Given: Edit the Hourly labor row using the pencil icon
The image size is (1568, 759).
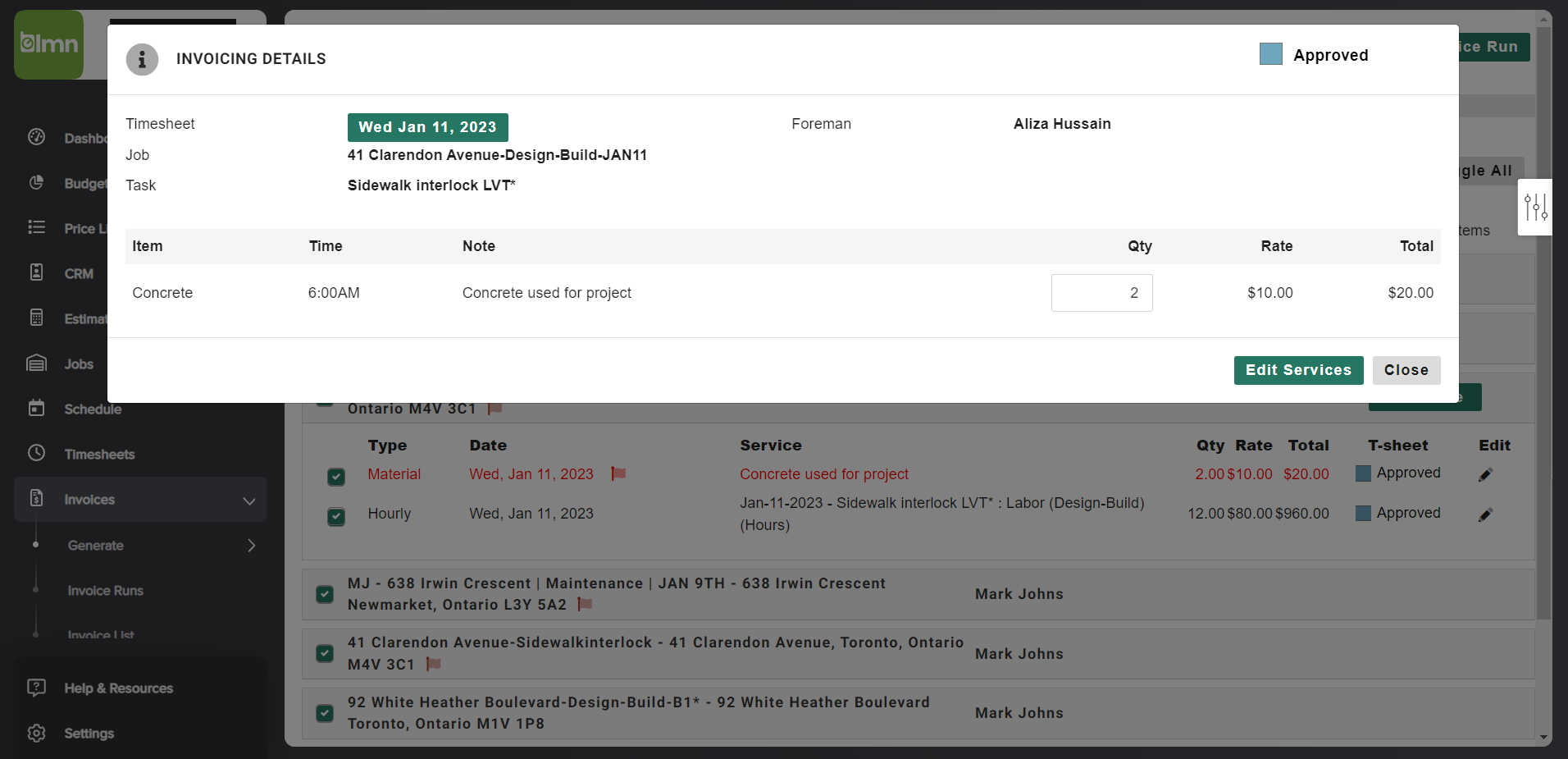Looking at the screenshot, I should [x=1486, y=514].
